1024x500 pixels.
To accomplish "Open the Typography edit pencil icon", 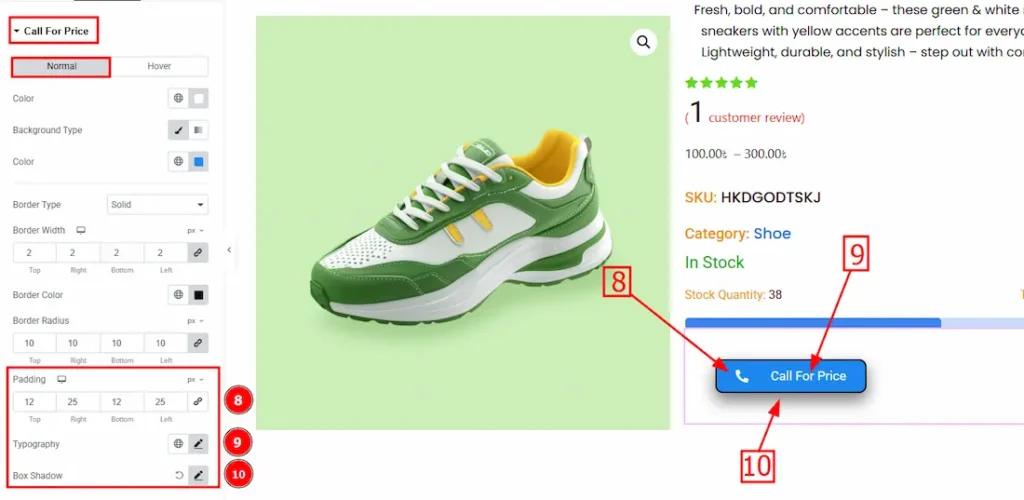I will click(x=198, y=443).
